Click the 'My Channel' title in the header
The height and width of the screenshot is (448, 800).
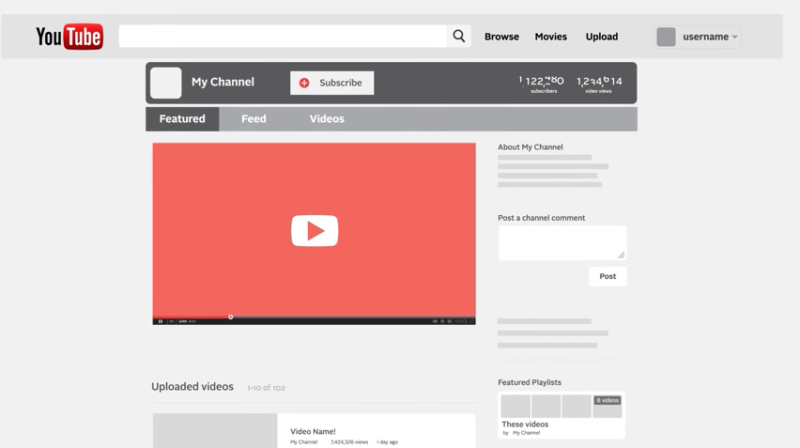click(x=222, y=82)
